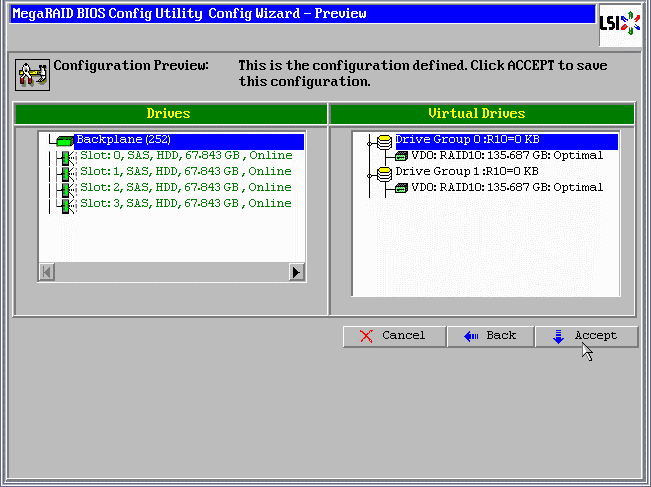The width and height of the screenshot is (651, 487).
Task: Click the Virtual Drives panel header
Action: 482,114
